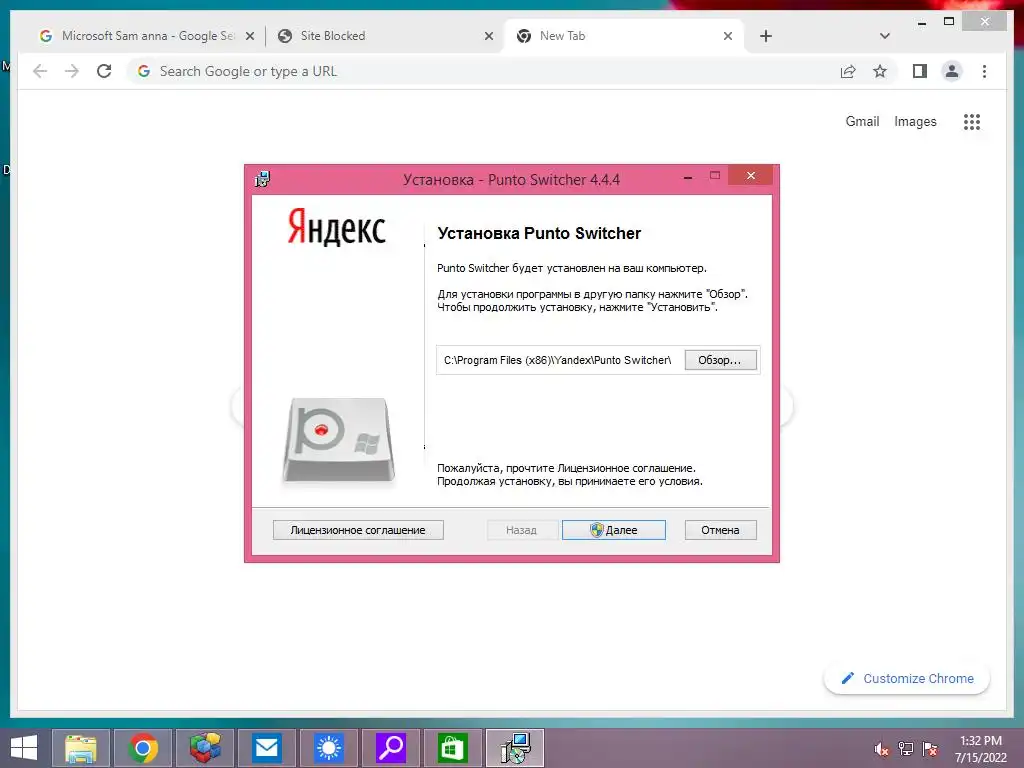Open the Chrome tab search dropdown
Image resolution: width=1024 pixels, height=768 pixels.
pyautogui.click(x=885, y=36)
